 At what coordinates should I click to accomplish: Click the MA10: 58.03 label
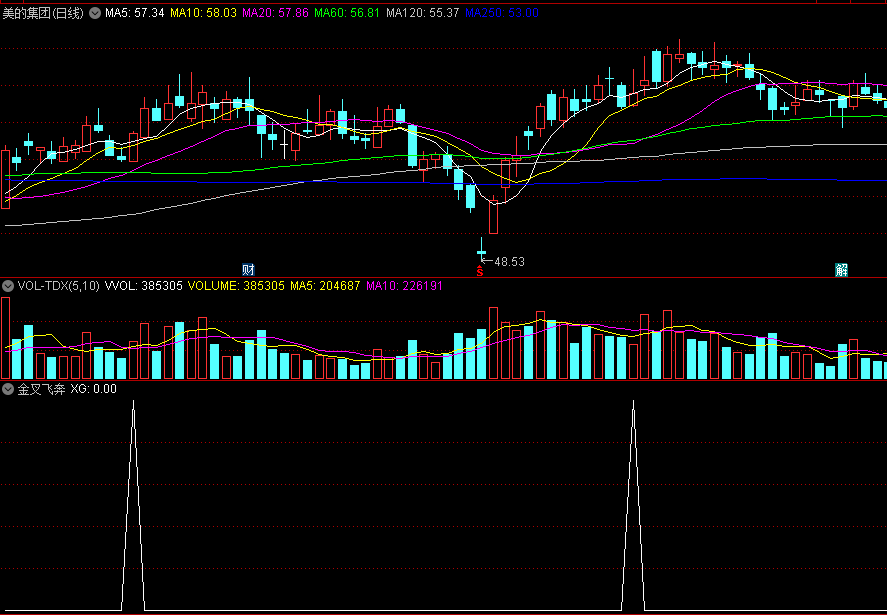point(203,13)
